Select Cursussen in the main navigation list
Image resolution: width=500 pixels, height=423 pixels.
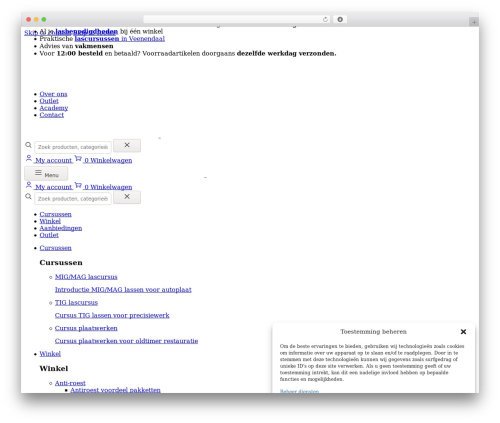(x=55, y=214)
